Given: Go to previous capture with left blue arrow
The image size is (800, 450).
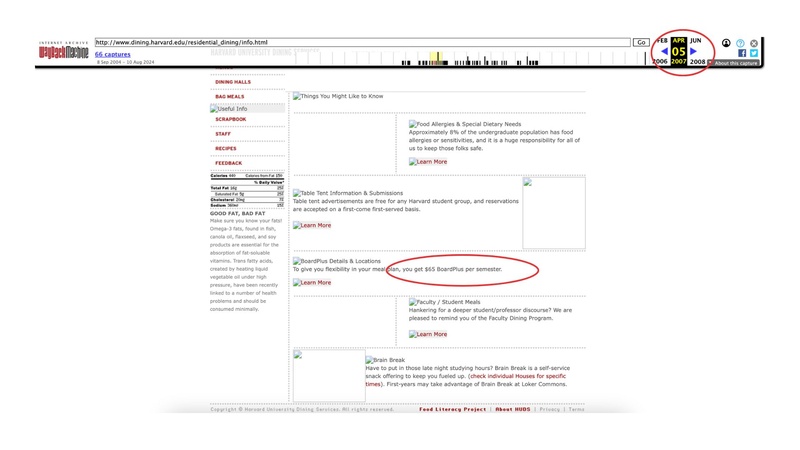Looking at the screenshot, I should point(664,51).
